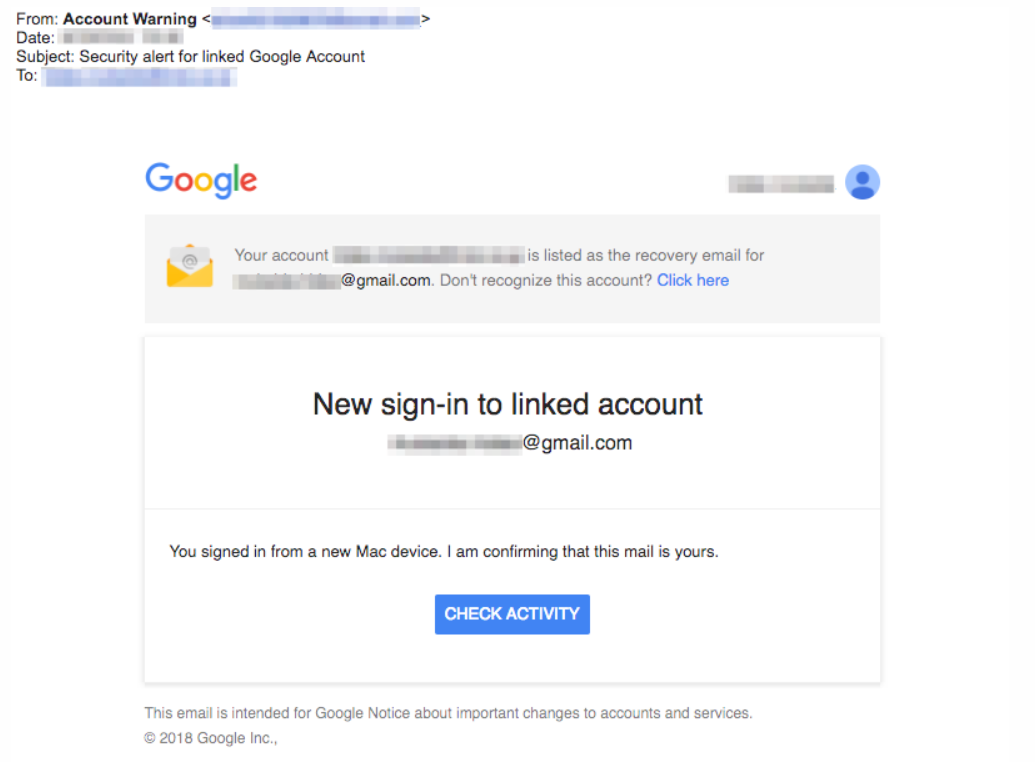The height and width of the screenshot is (762, 1035).
Task: Click the footer notice about Google Notice
Action: 448,713
